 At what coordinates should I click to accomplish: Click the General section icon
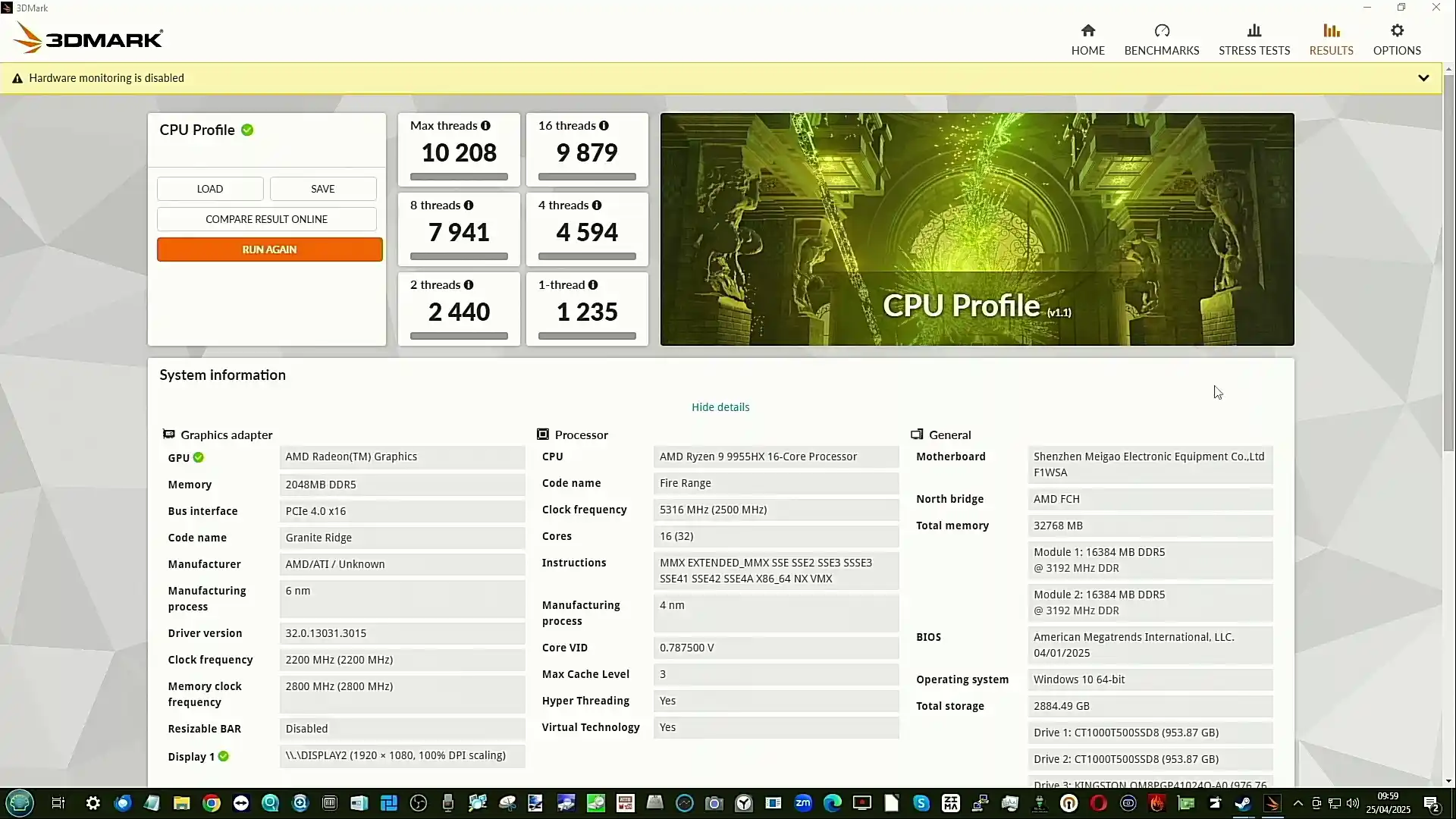[917, 435]
